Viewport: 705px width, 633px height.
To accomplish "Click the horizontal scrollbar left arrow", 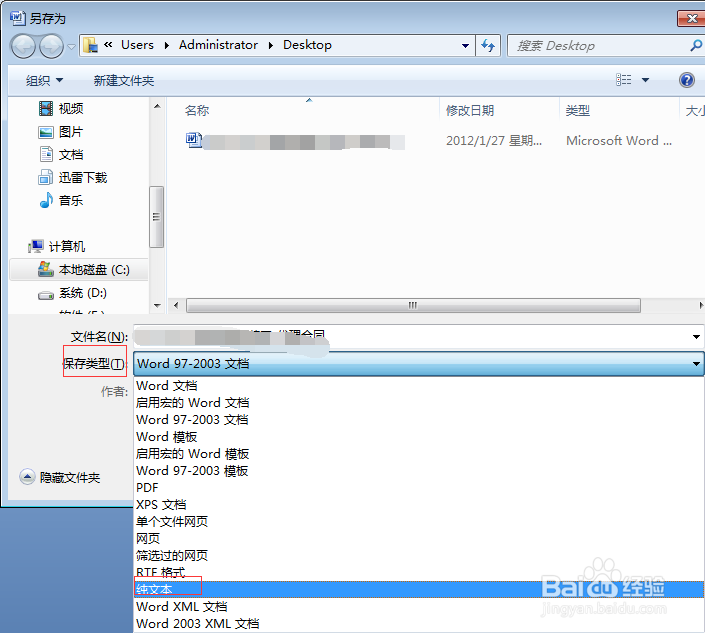I will coord(176,306).
